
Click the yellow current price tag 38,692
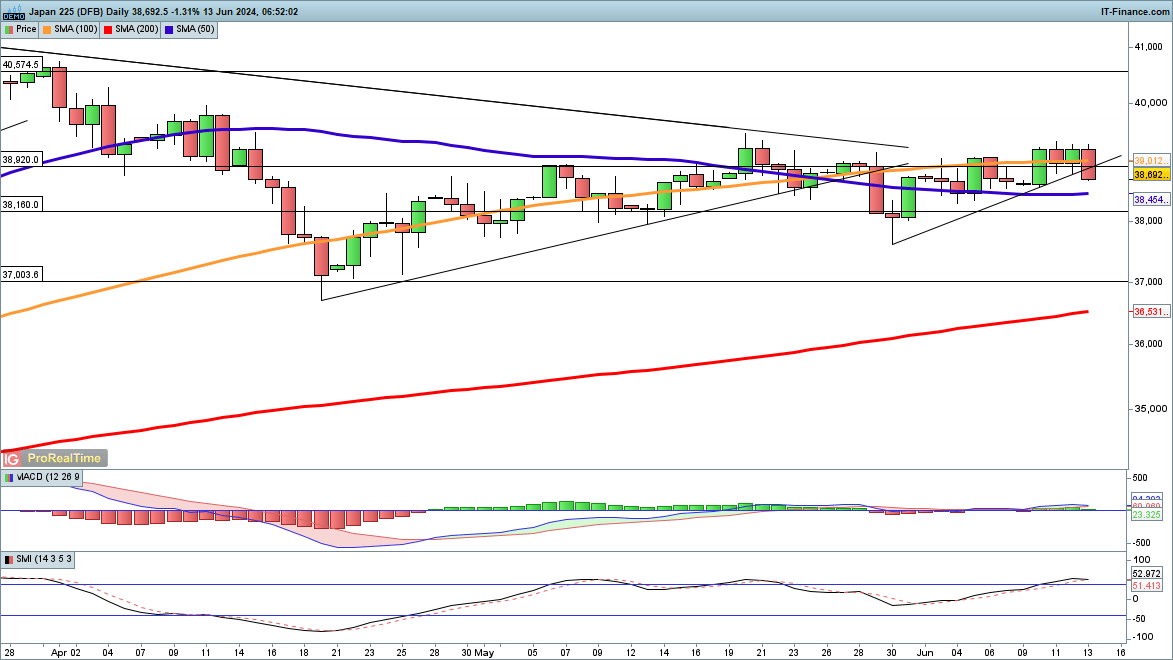point(1151,174)
